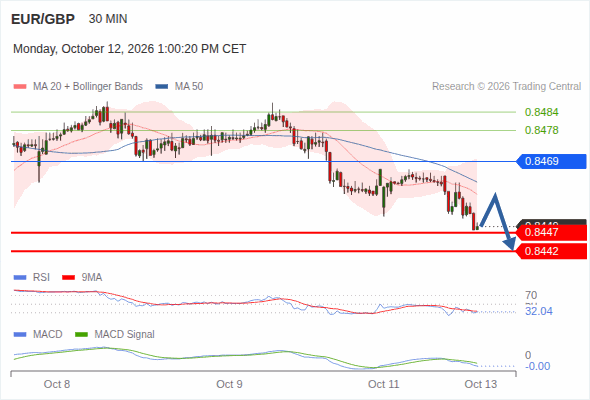This screenshot has height=400, width=590.
Task: Click the Oct 9 date axis label
Action: coord(229,384)
